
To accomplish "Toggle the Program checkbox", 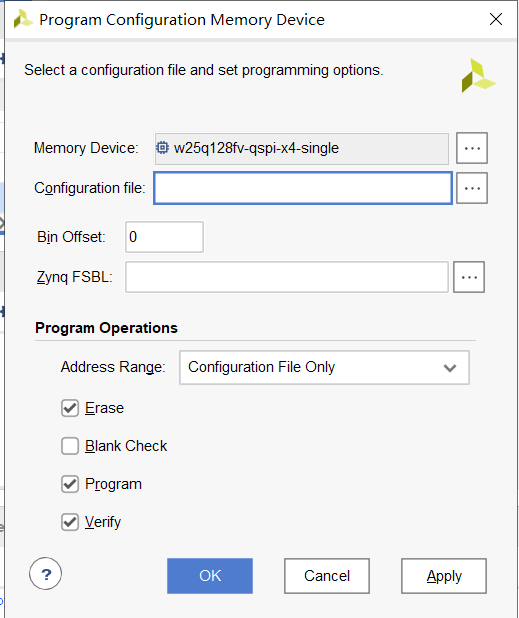I will tap(70, 484).
